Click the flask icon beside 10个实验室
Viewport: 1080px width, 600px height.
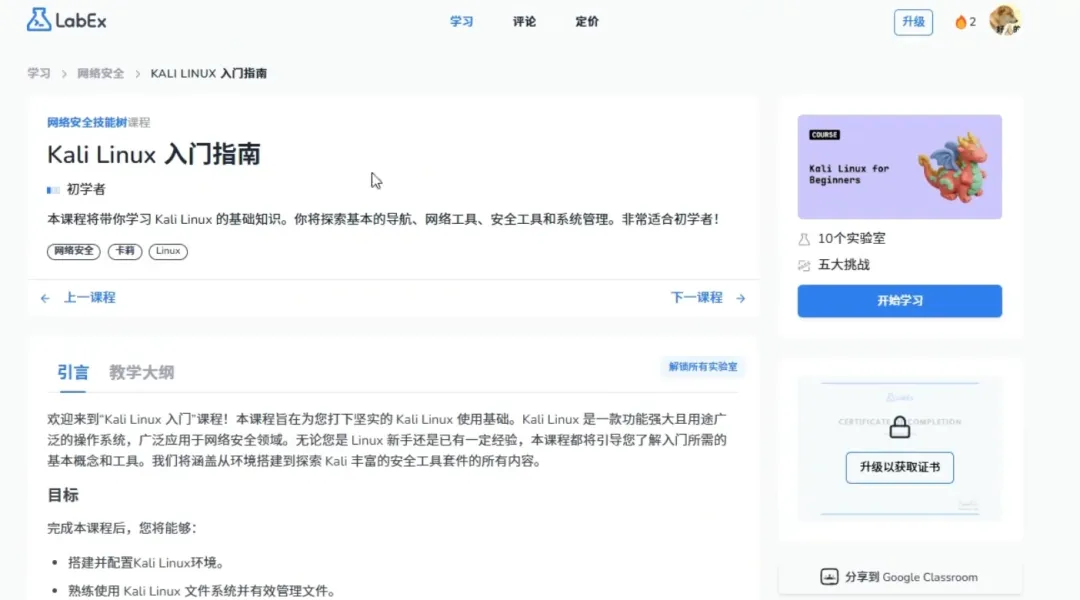(804, 239)
